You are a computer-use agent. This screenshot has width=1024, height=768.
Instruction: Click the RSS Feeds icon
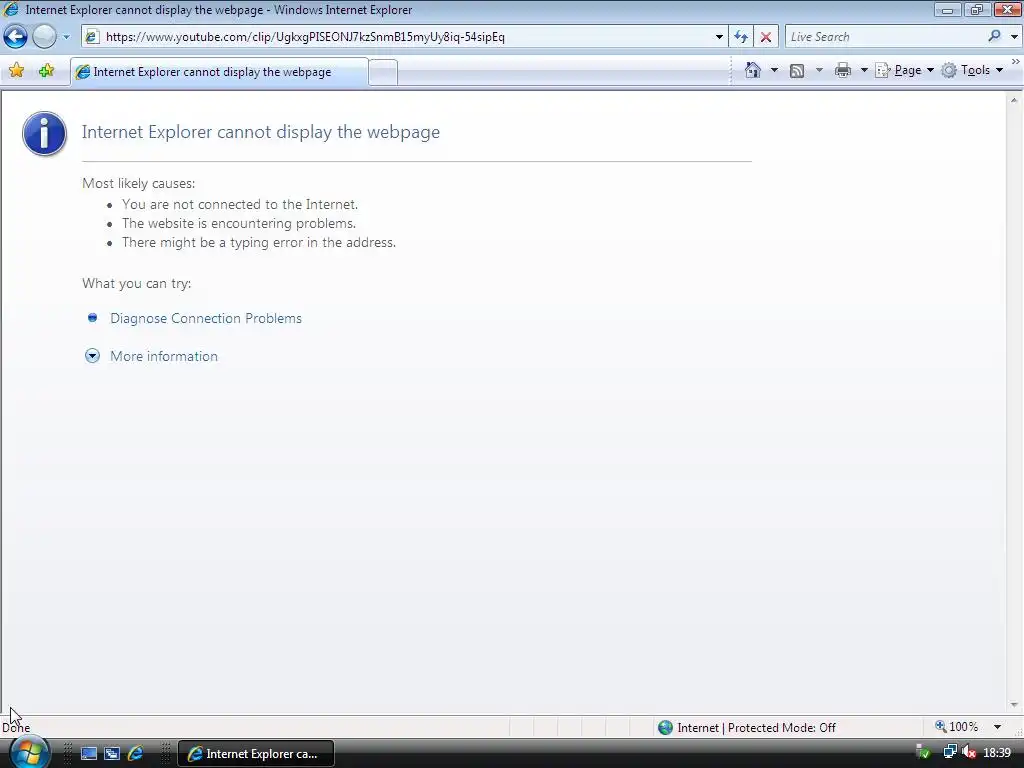(x=797, y=71)
